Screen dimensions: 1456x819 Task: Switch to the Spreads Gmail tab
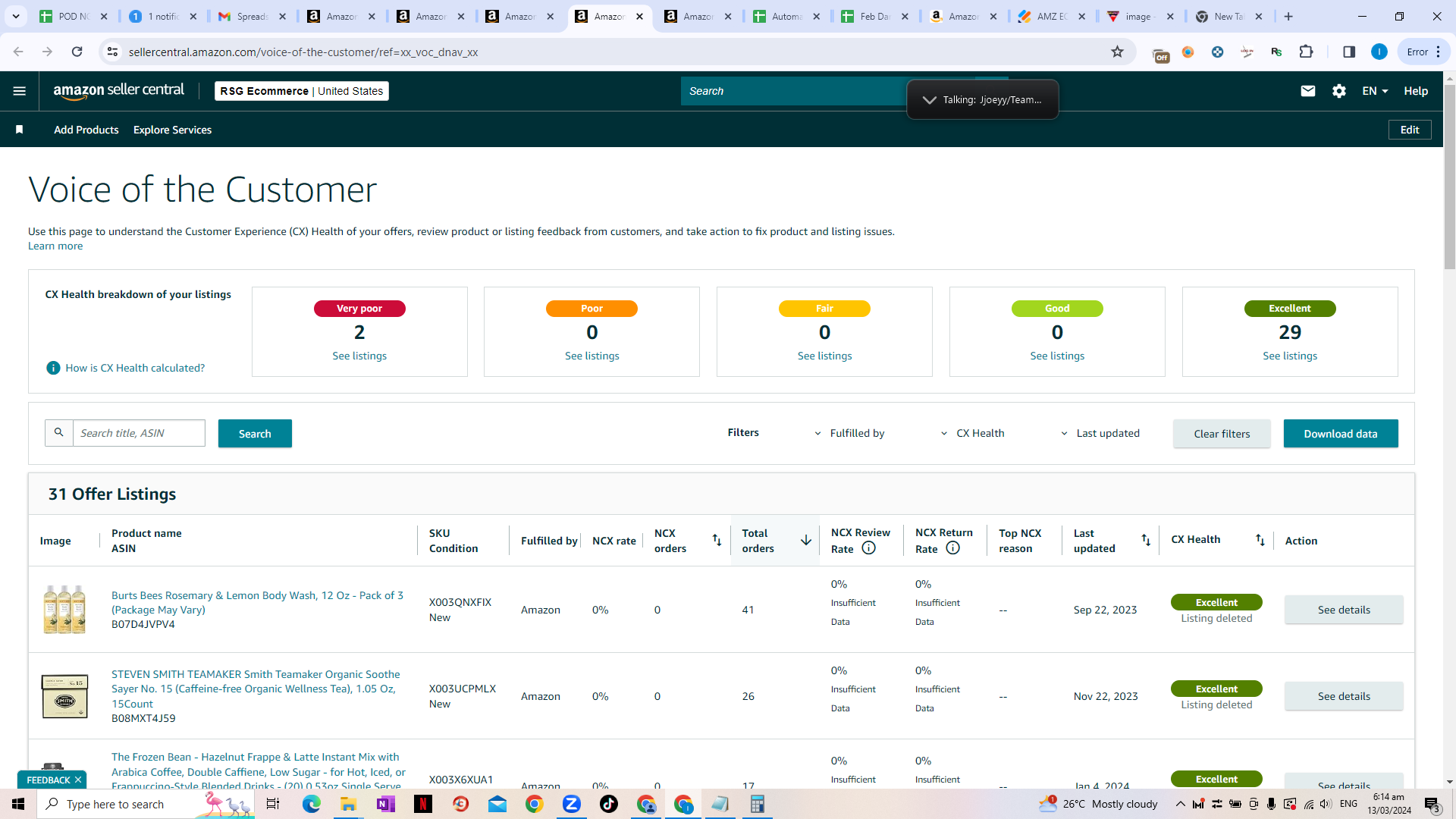point(252,16)
